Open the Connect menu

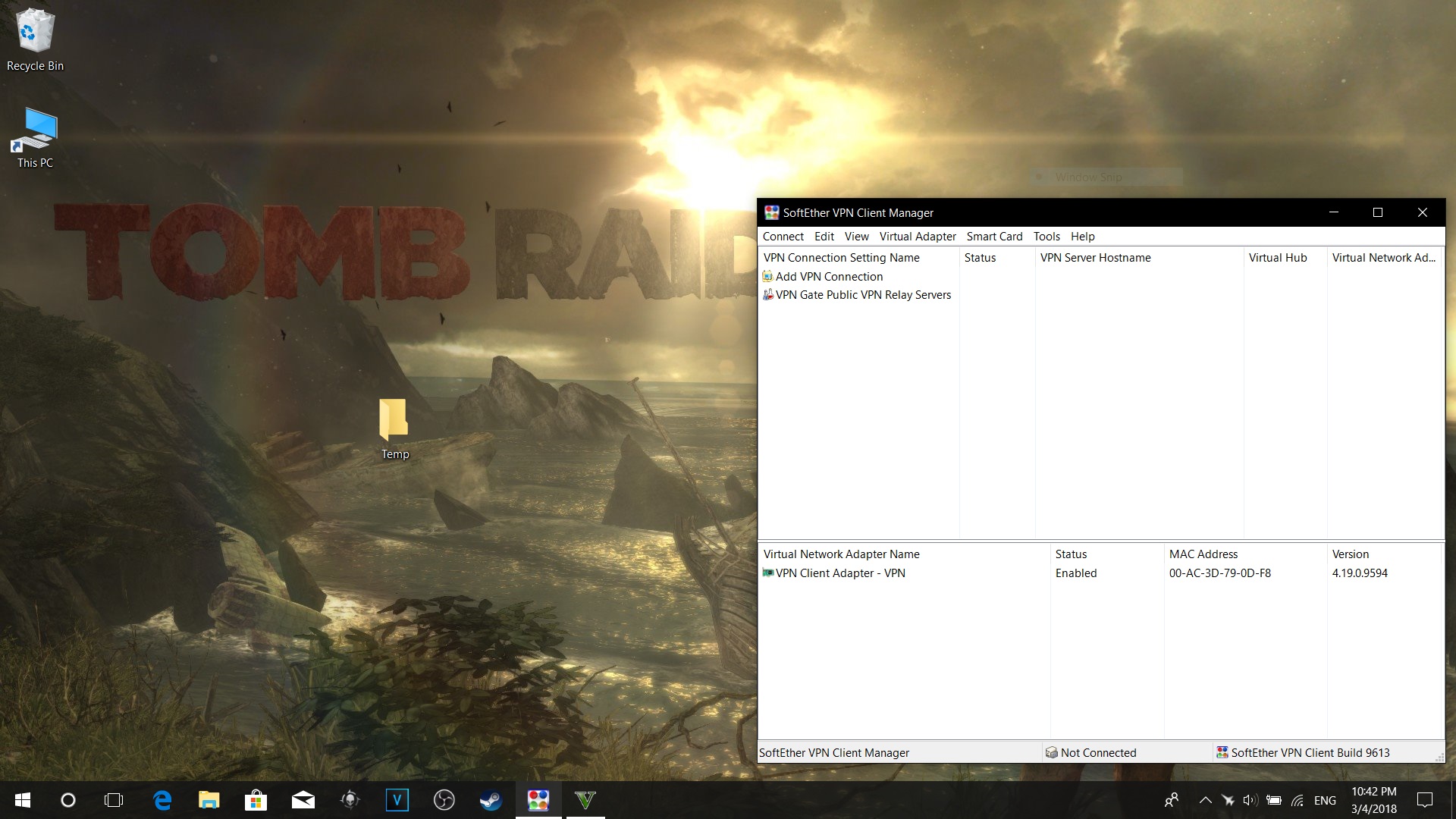(783, 237)
